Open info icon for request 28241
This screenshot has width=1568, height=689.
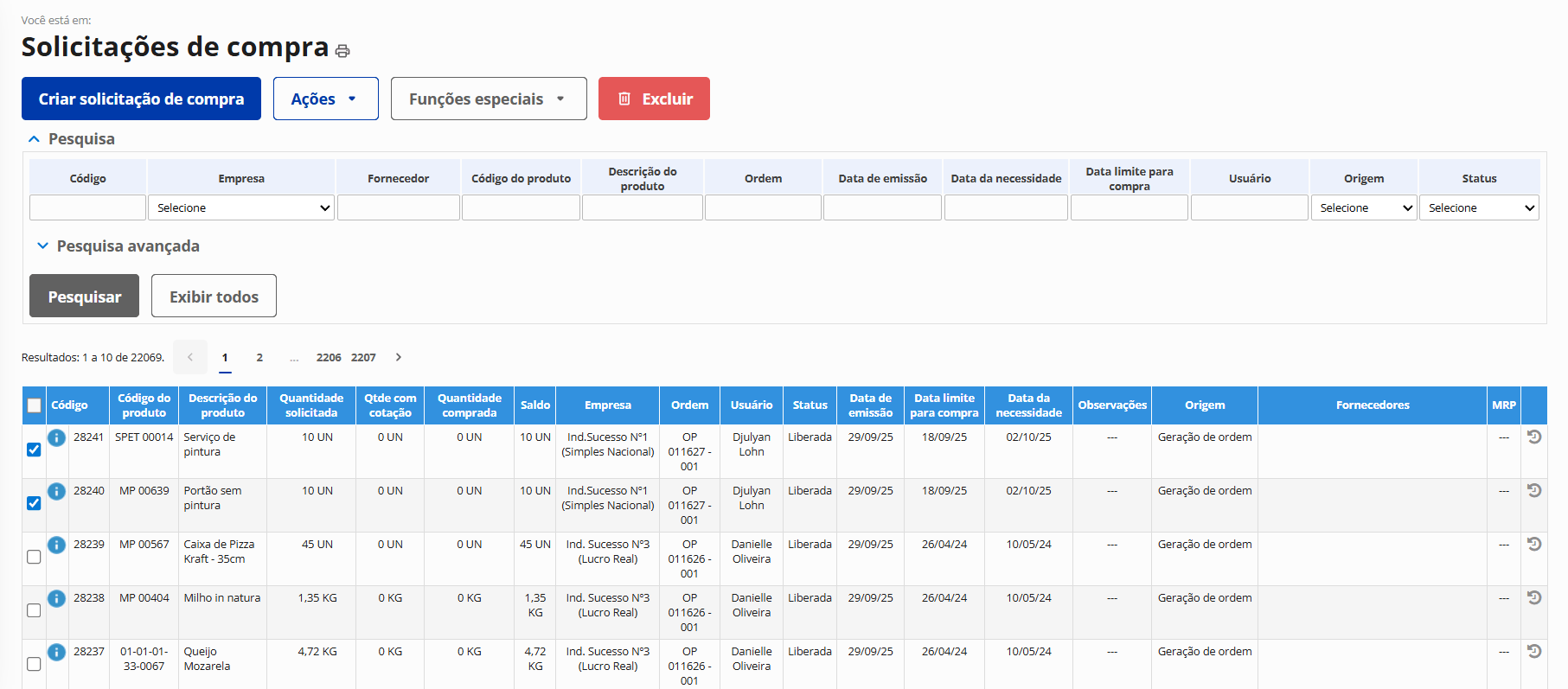pyautogui.click(x=56, y=437)
